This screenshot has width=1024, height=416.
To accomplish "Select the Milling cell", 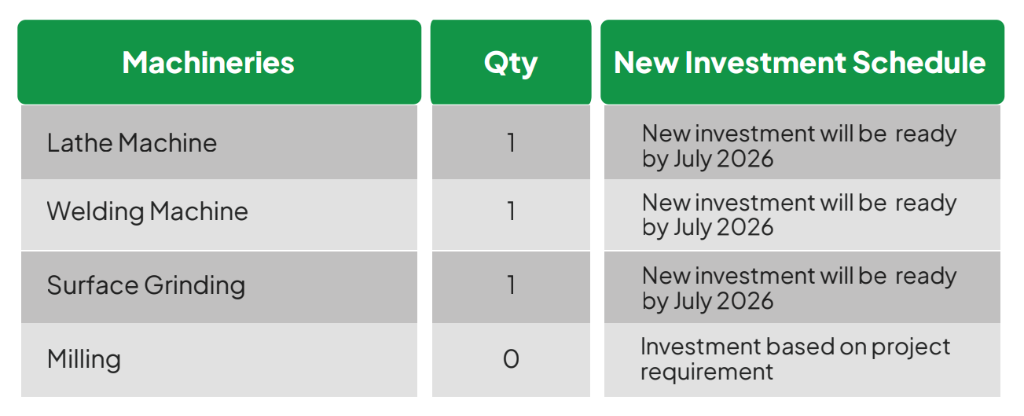I will (219, 360).
